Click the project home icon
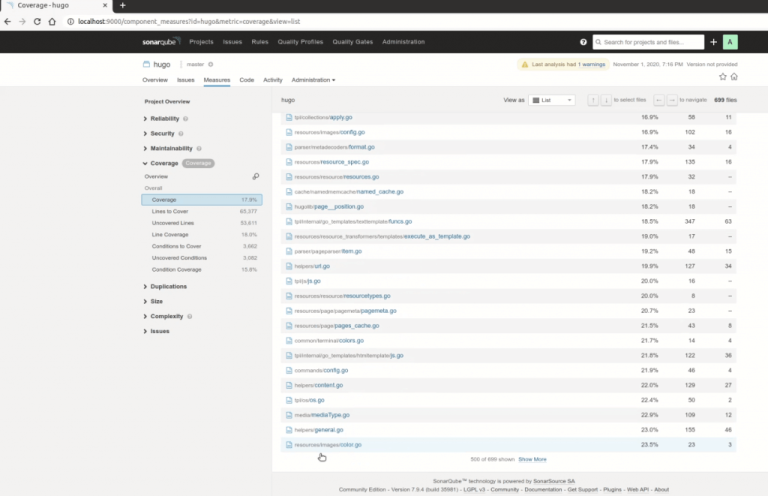The height and width of the screenshot is (496, 768). (734, 76)
